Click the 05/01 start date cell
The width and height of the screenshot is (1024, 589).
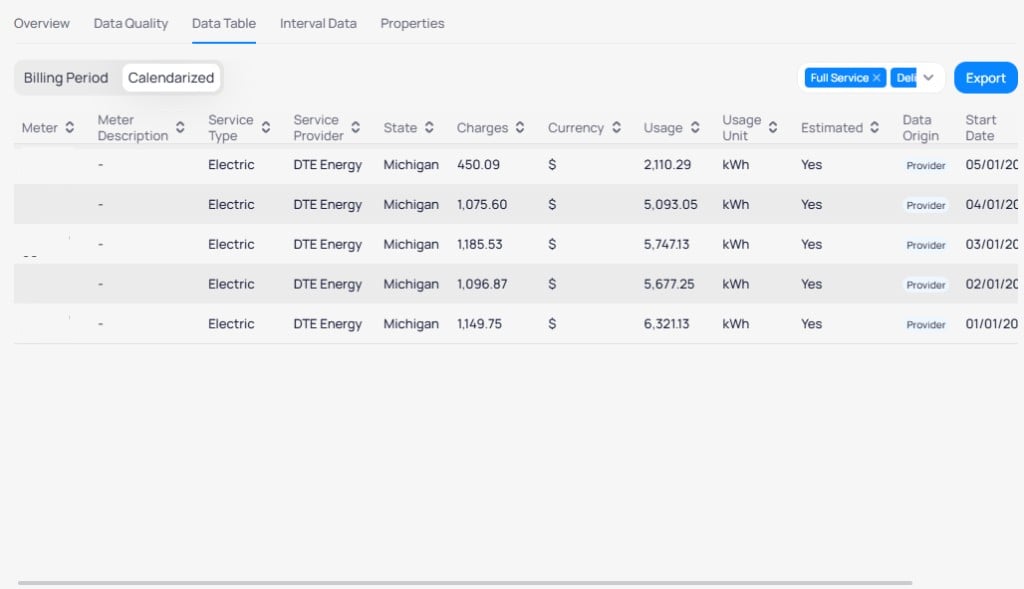tap(991, 165)
